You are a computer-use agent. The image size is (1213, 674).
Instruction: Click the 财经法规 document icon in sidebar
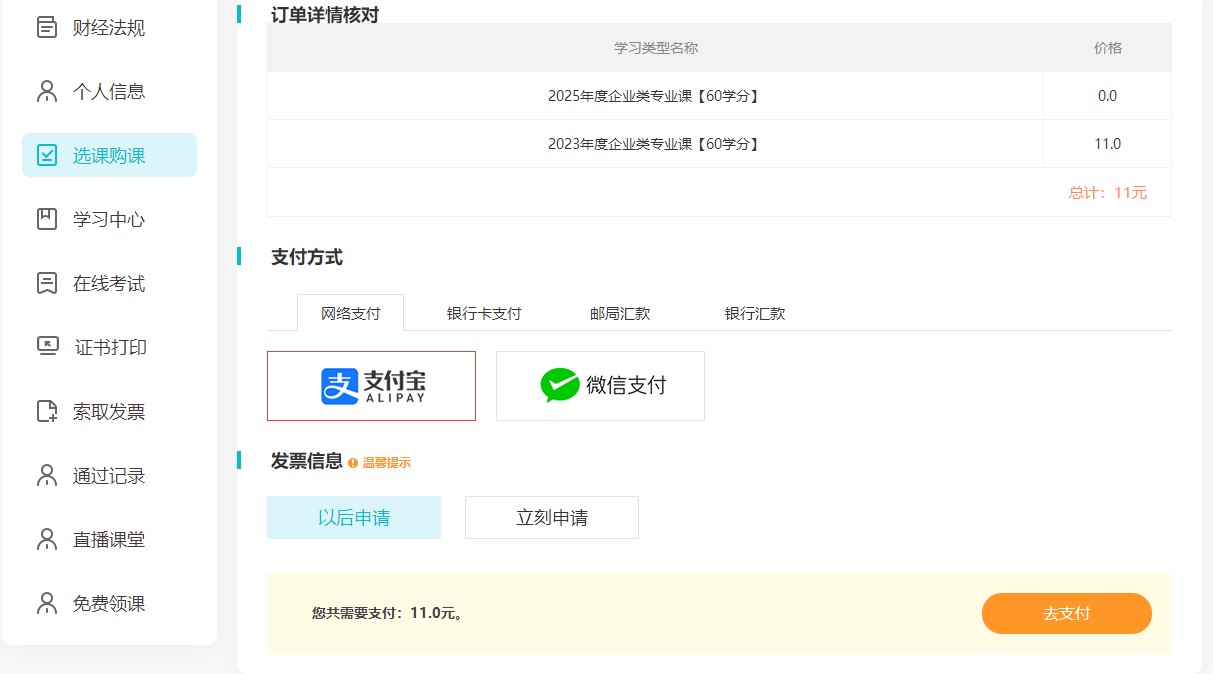coord(47,27)
